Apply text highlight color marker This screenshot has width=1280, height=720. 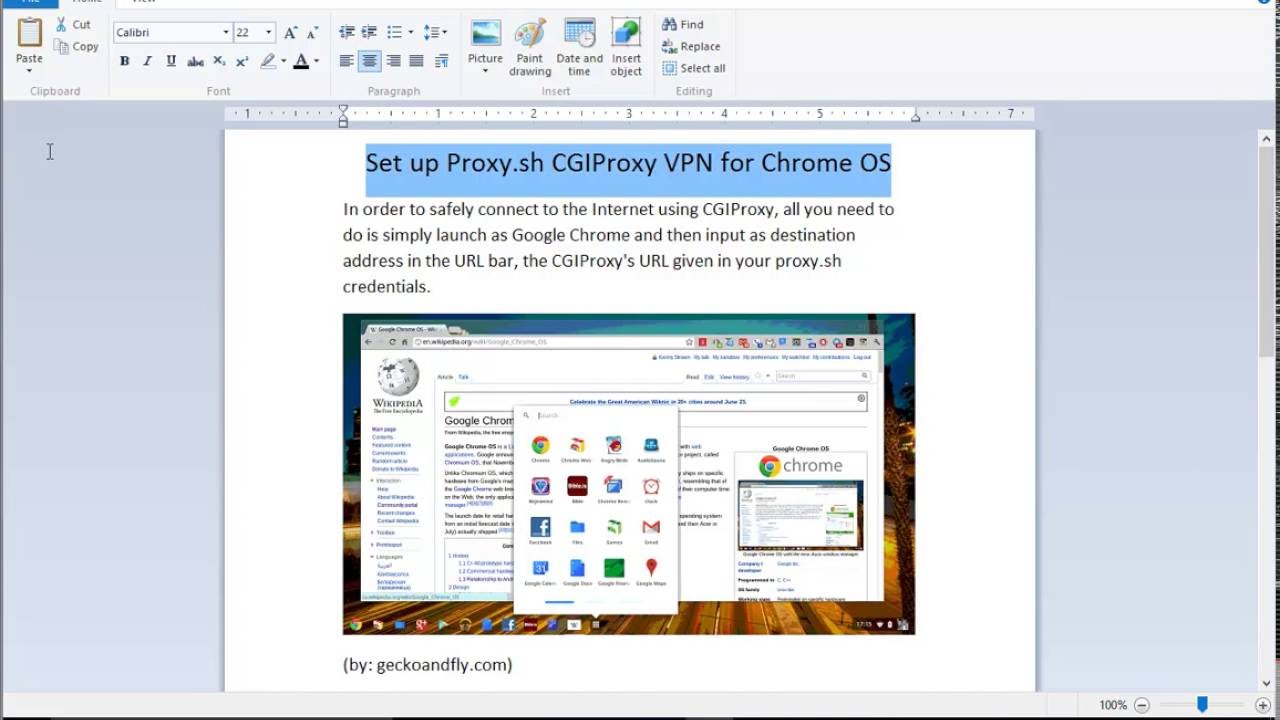[x=267, y=61]
